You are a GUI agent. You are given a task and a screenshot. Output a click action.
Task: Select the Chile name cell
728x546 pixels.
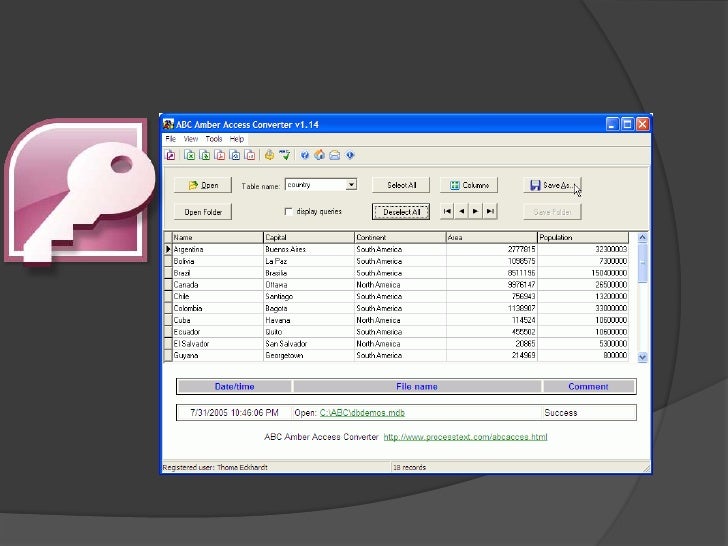pos(218,296)
